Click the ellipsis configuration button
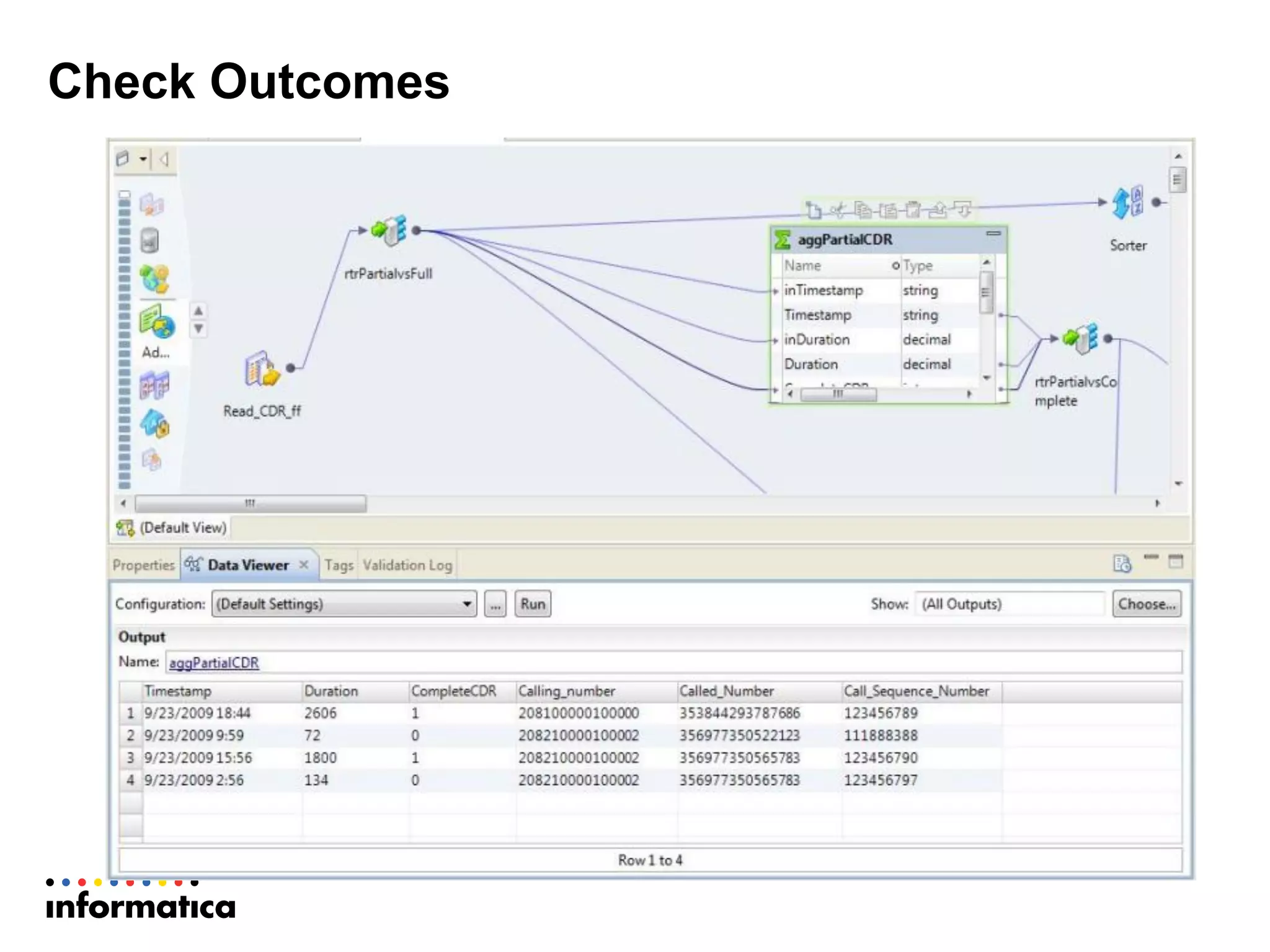Screen dimensions: 1270x952 [x=495, y=604]
